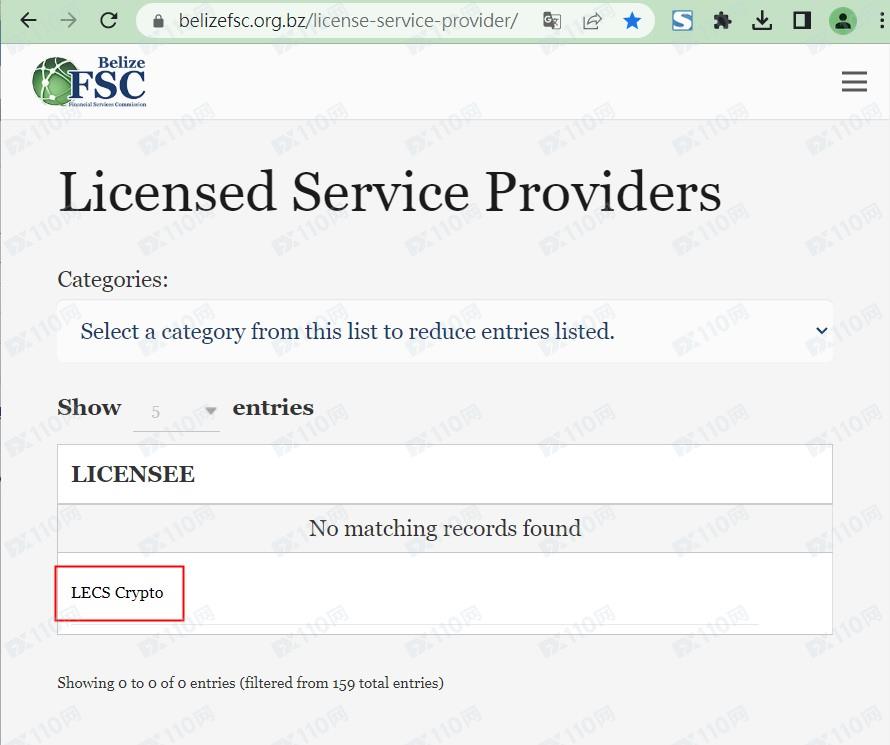The height and width of the screenshot is (745, 890).
Task: Open the blue S extension icon
Action: (682, 21)
